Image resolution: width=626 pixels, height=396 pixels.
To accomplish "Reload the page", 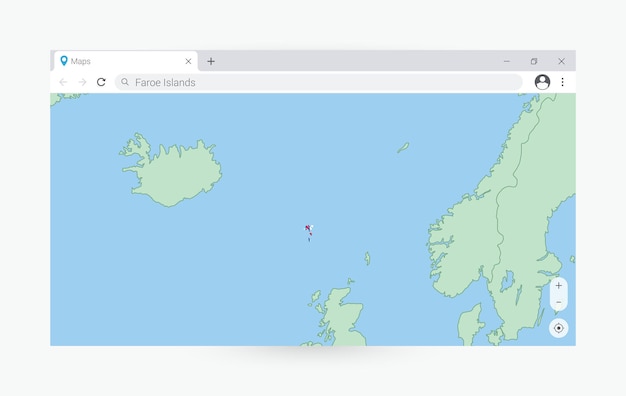I will (101, 82).
